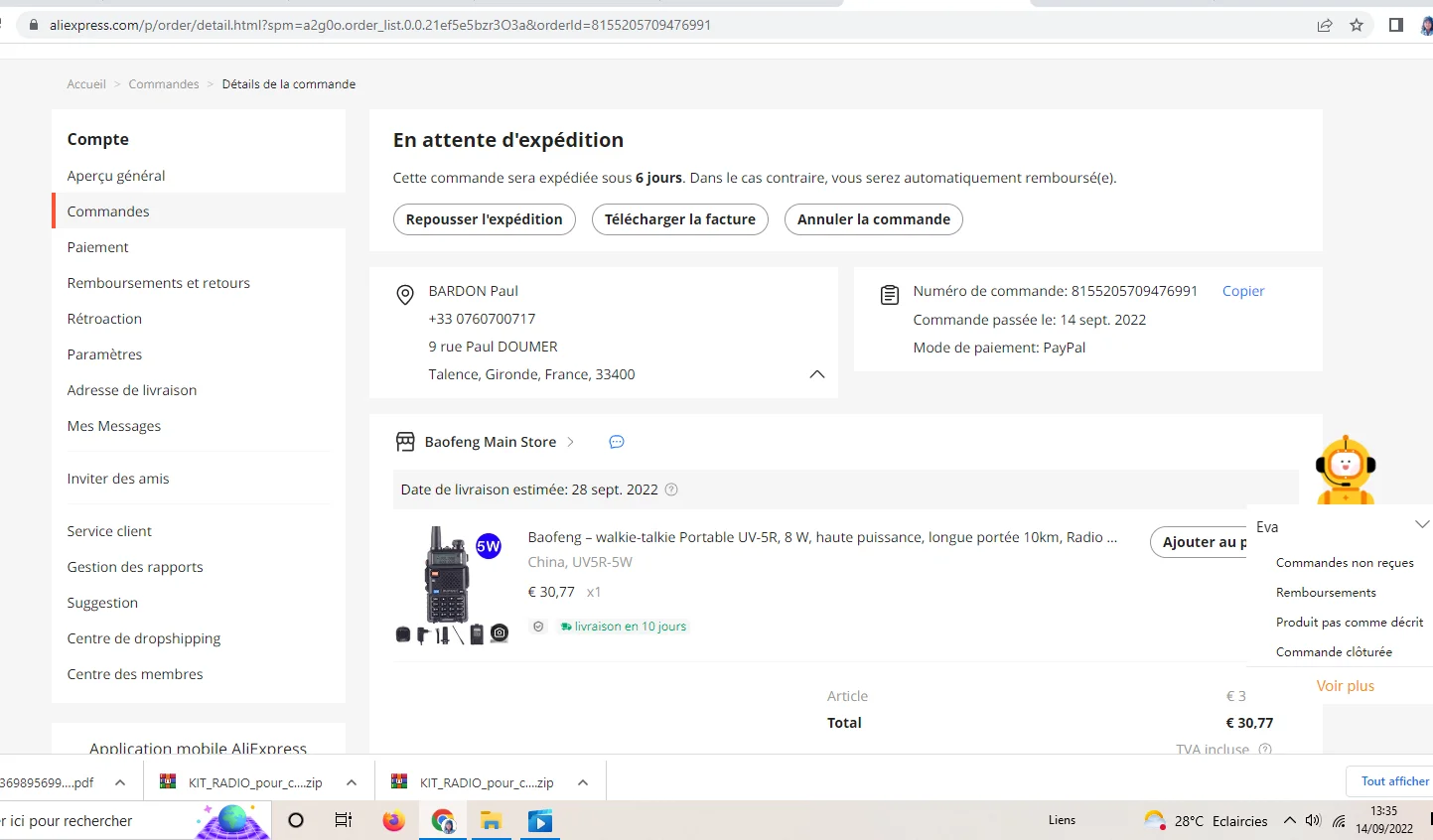Click Repousser l'expédition button

click(x=485, y=219)
